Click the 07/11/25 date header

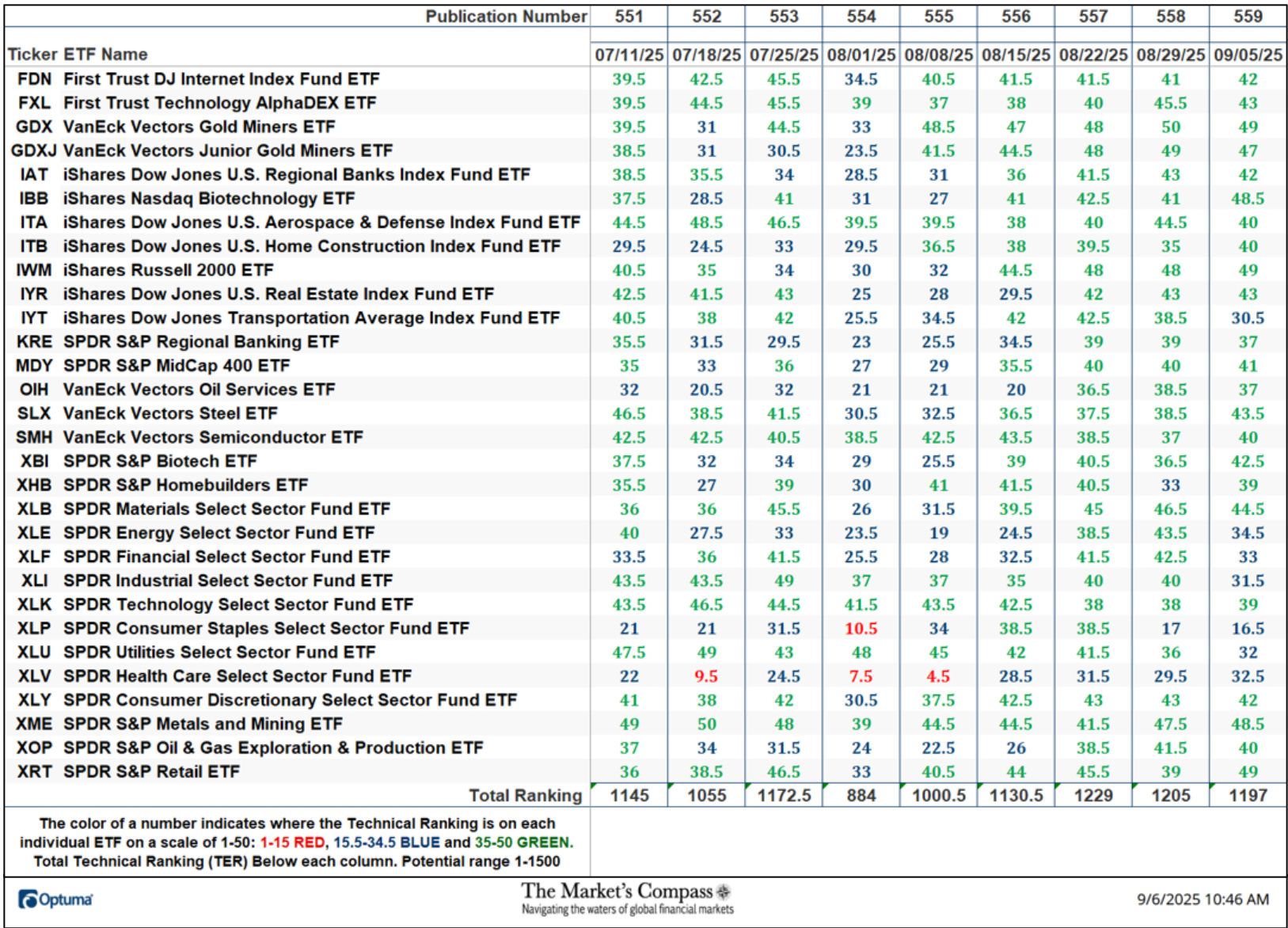point(629,55)
